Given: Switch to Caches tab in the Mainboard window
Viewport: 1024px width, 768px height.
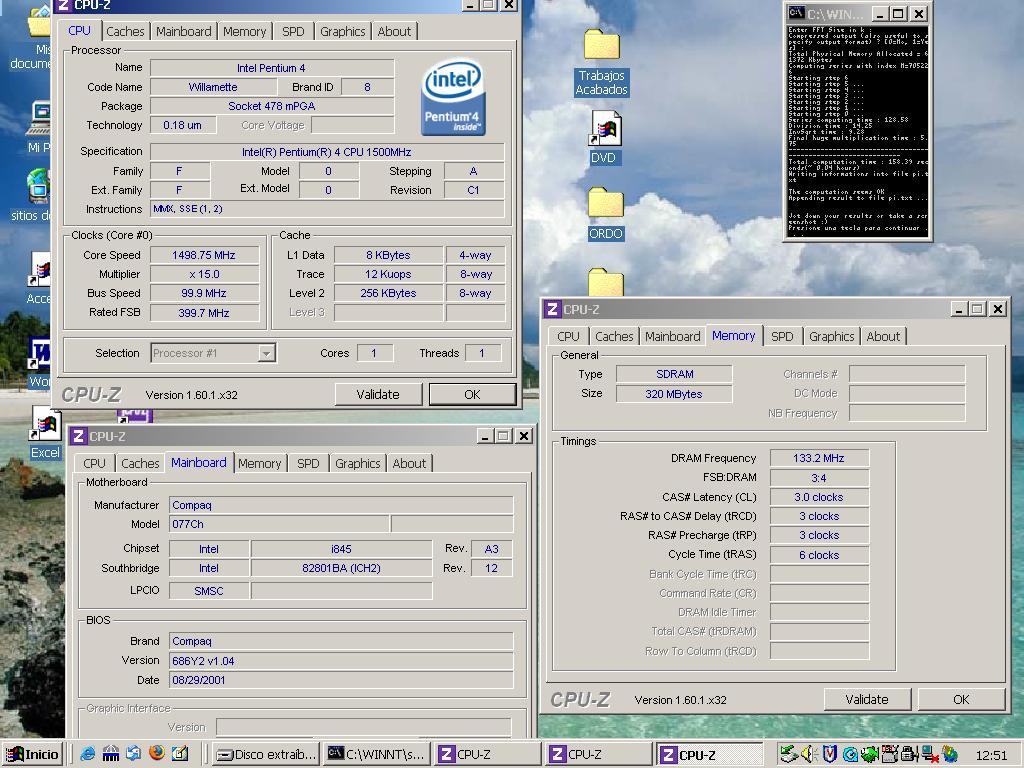Looking at the screenshot, I should tap(140, 463).
